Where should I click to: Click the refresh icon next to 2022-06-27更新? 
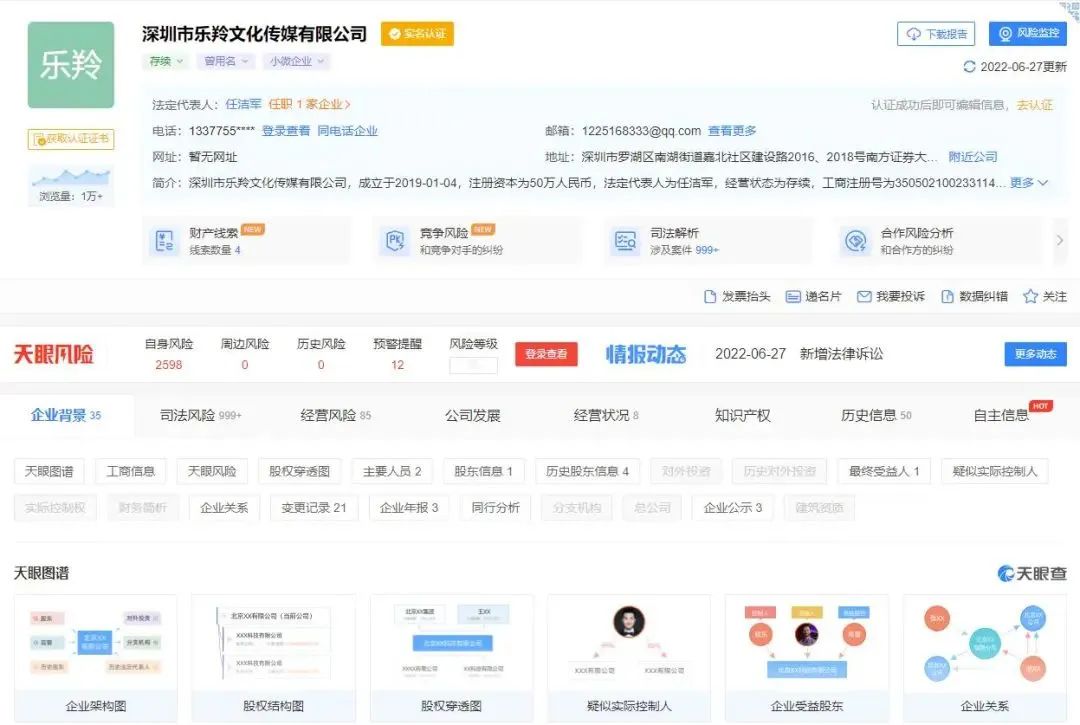(x=968, y=66)
